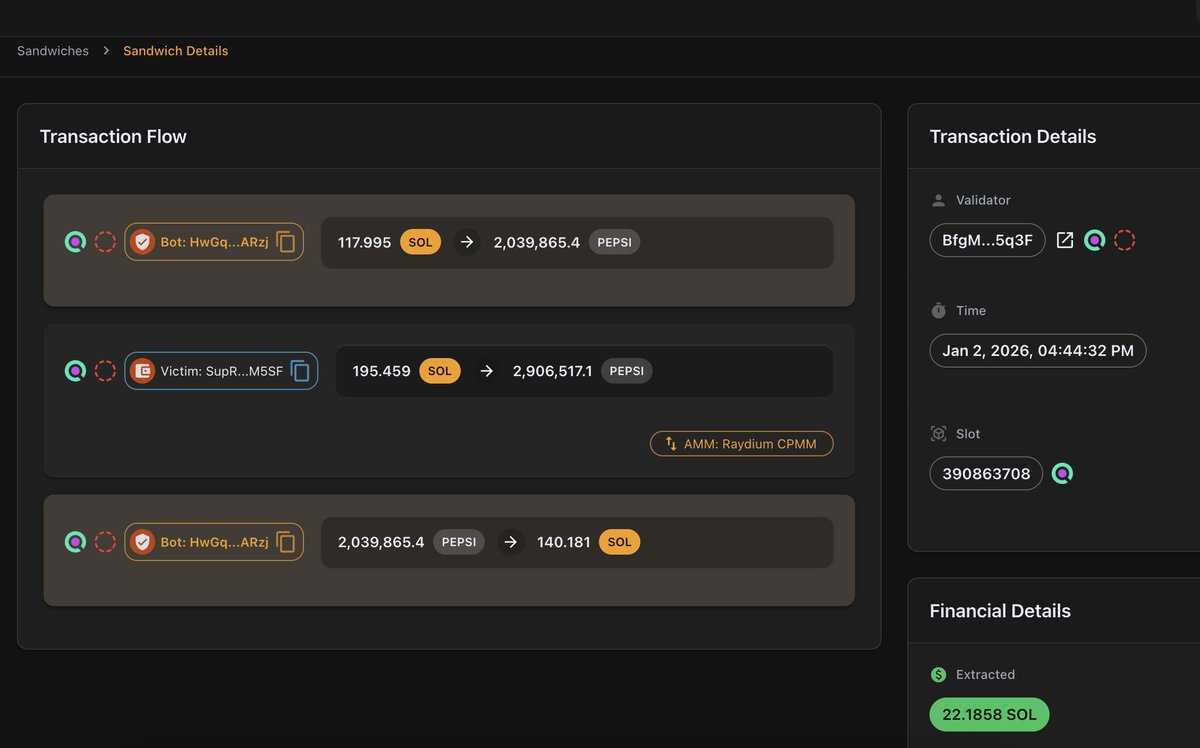Image resolution: width=1200 pixels, height=748 pixels.
Task: Click the arrow icon in the victim swap
Action: click(x=487, y=371)
